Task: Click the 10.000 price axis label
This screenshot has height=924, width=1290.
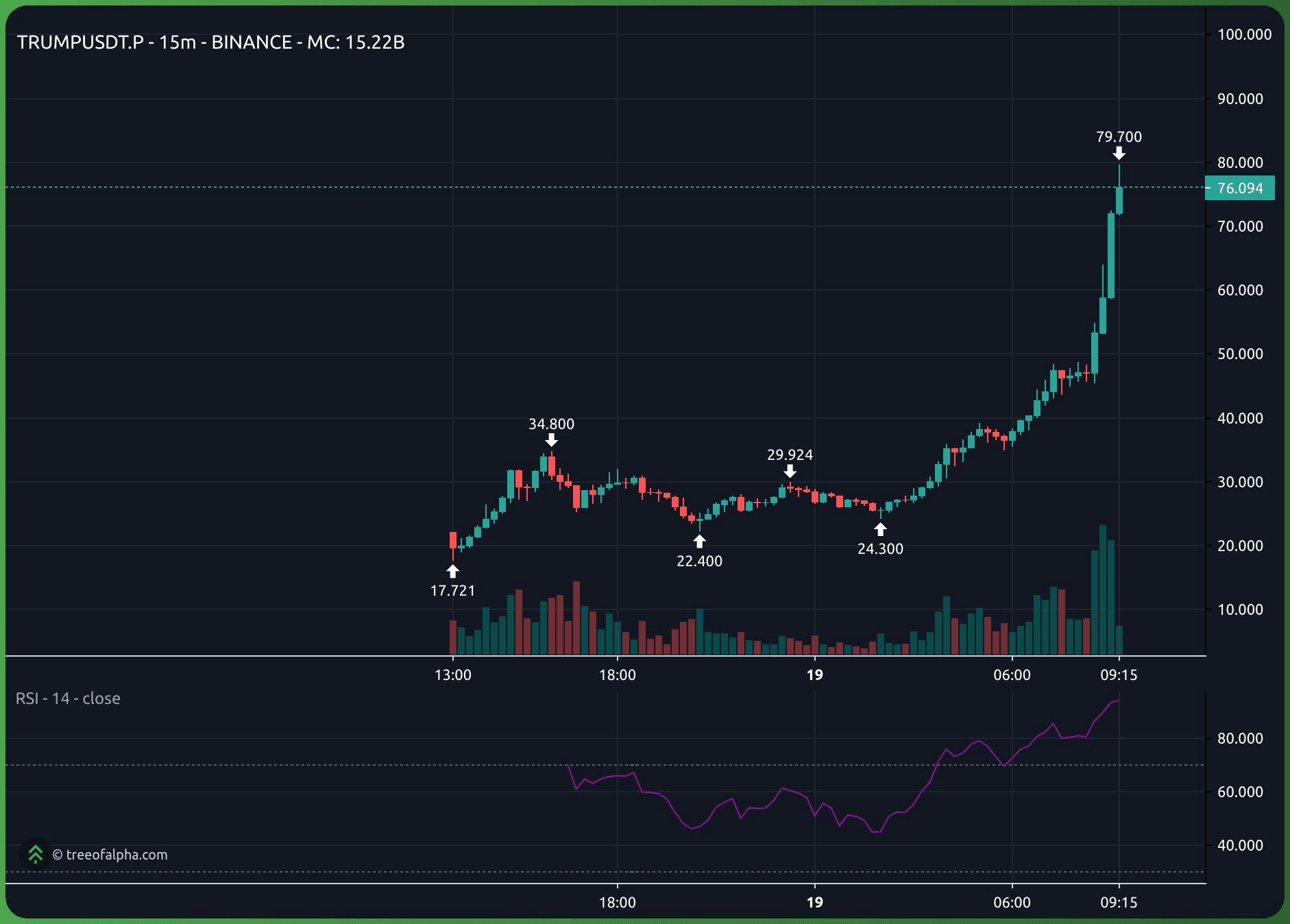Action: [x=1240, y=610]
